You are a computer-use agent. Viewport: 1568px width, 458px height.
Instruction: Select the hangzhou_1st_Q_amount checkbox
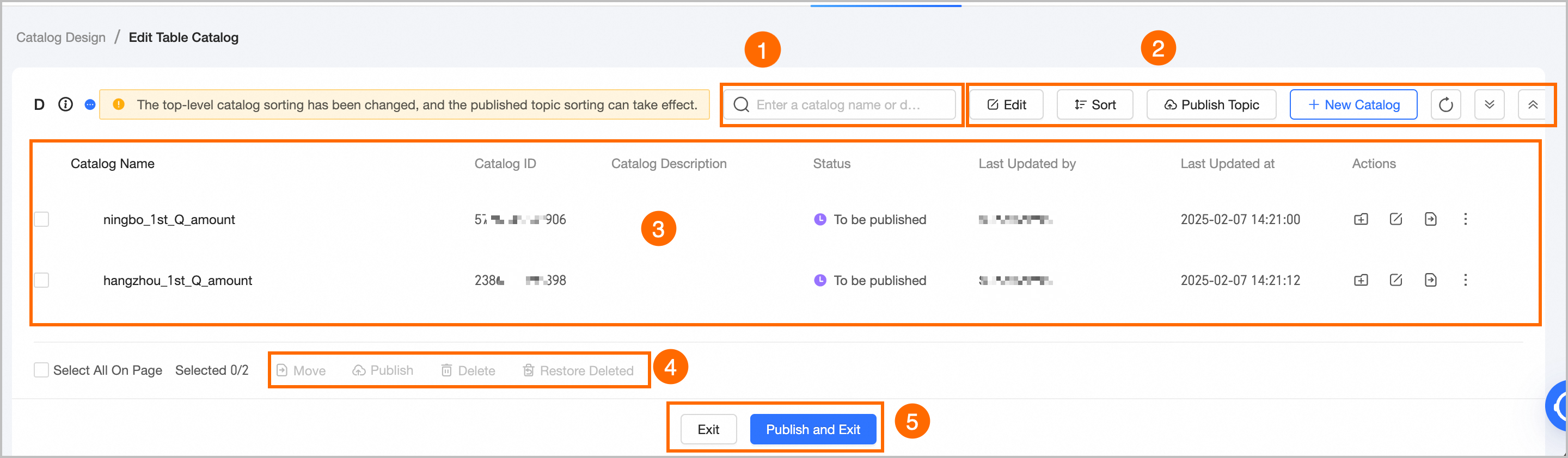point(41,280)
